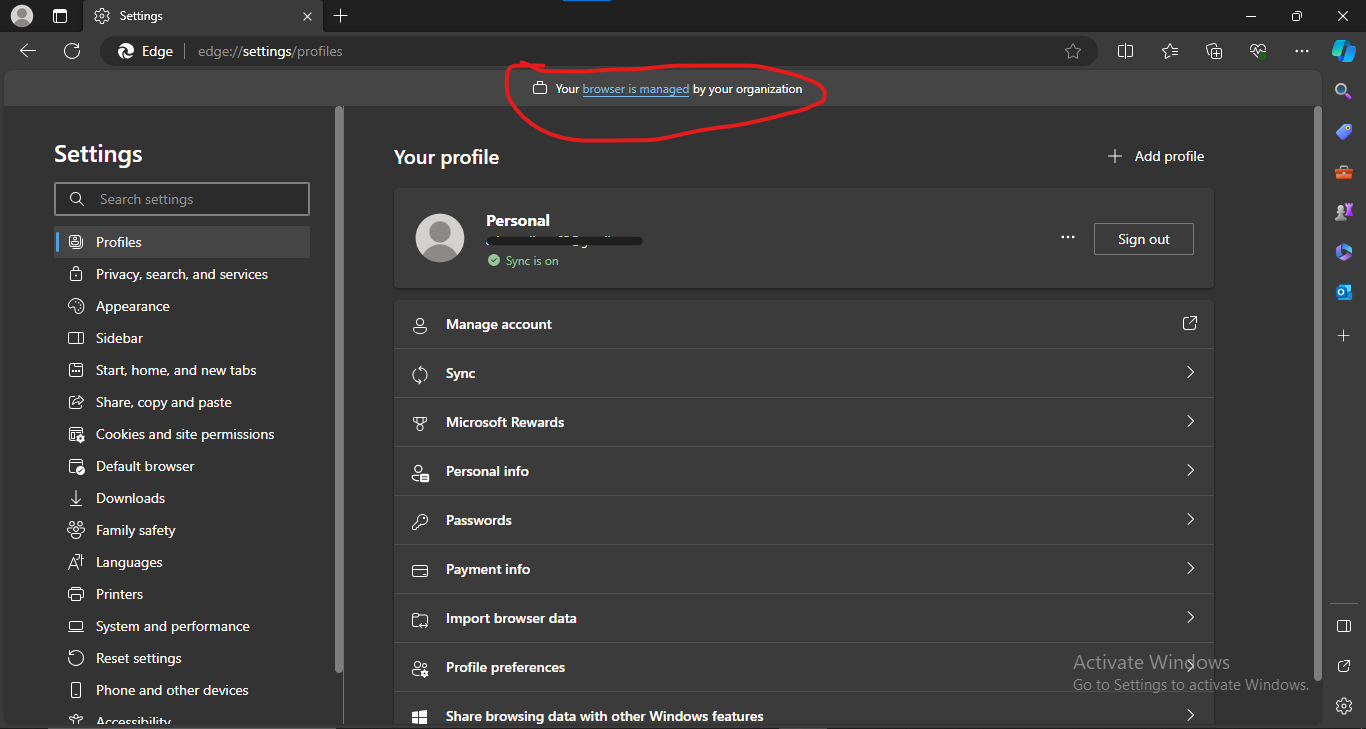Open a new tab with the plus icon
The width and height of the screenshot is (1366, 729).
(x=341, y=16)
